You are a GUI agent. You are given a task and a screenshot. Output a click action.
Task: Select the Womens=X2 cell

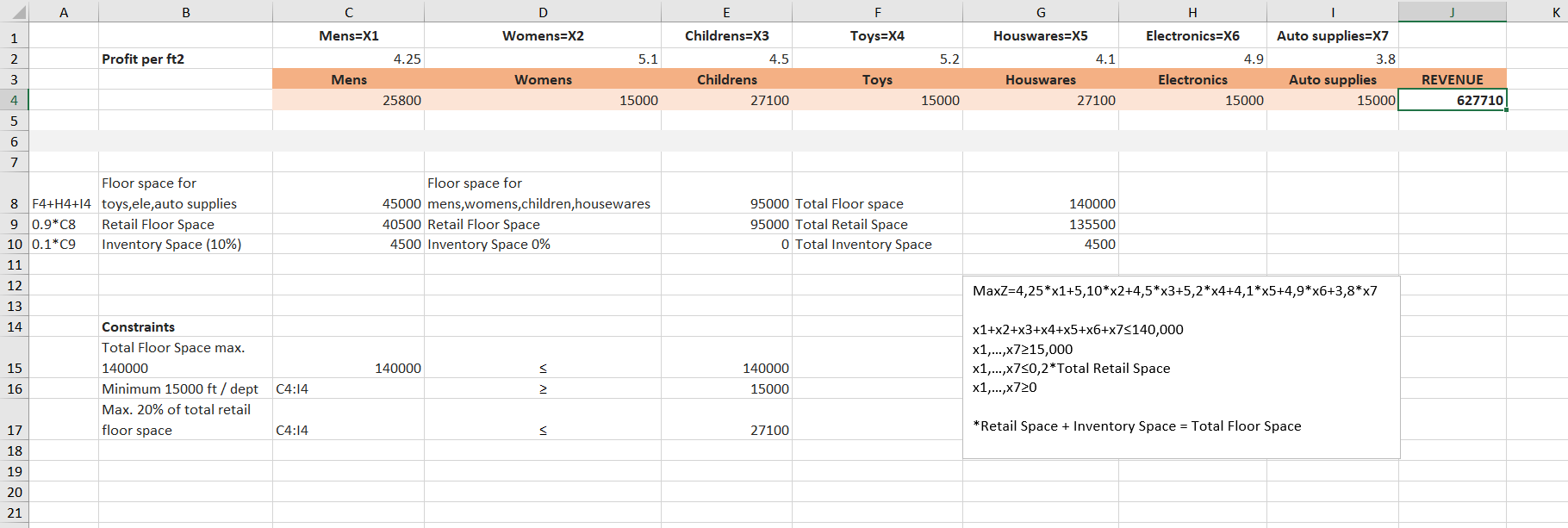[543, 35]
